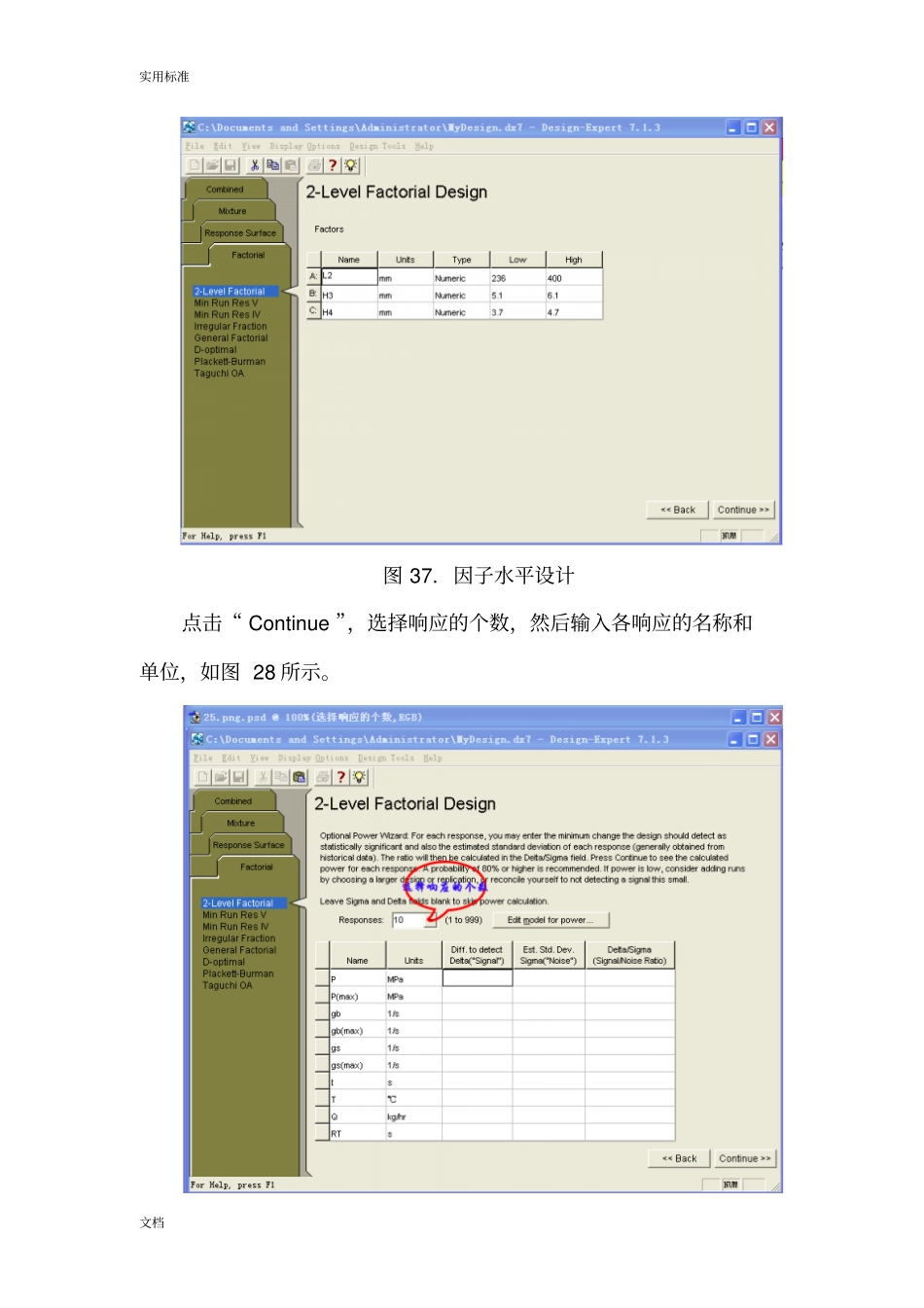Select Plackett-Burman in Factors window list
Image resolution: width=924 pixels, height=1308 pixels.
(x=230, y=362)
